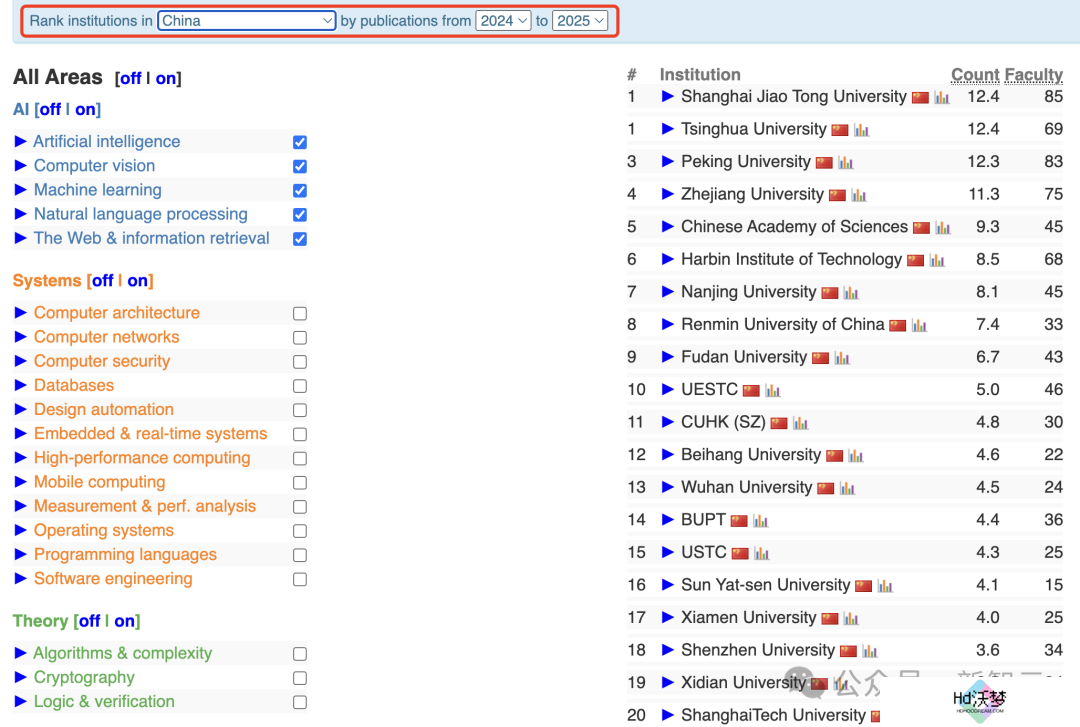Open the Computer security area link
The height and width of the screenshot is (727, 1080).
[x=102, y=361]
